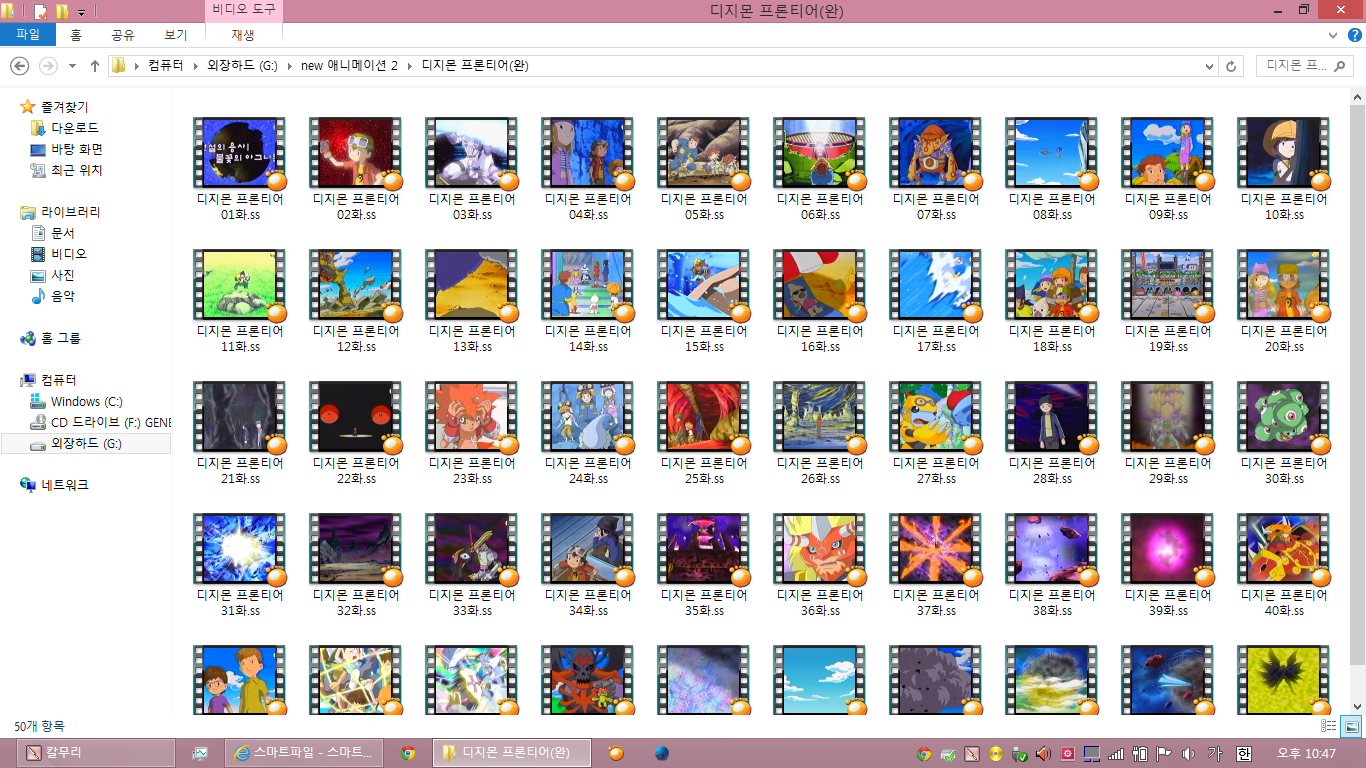Screen dimensions: 1366x768
Task: Click the Properties icon in quick access toolbar
Action: (x=40, y=11)
